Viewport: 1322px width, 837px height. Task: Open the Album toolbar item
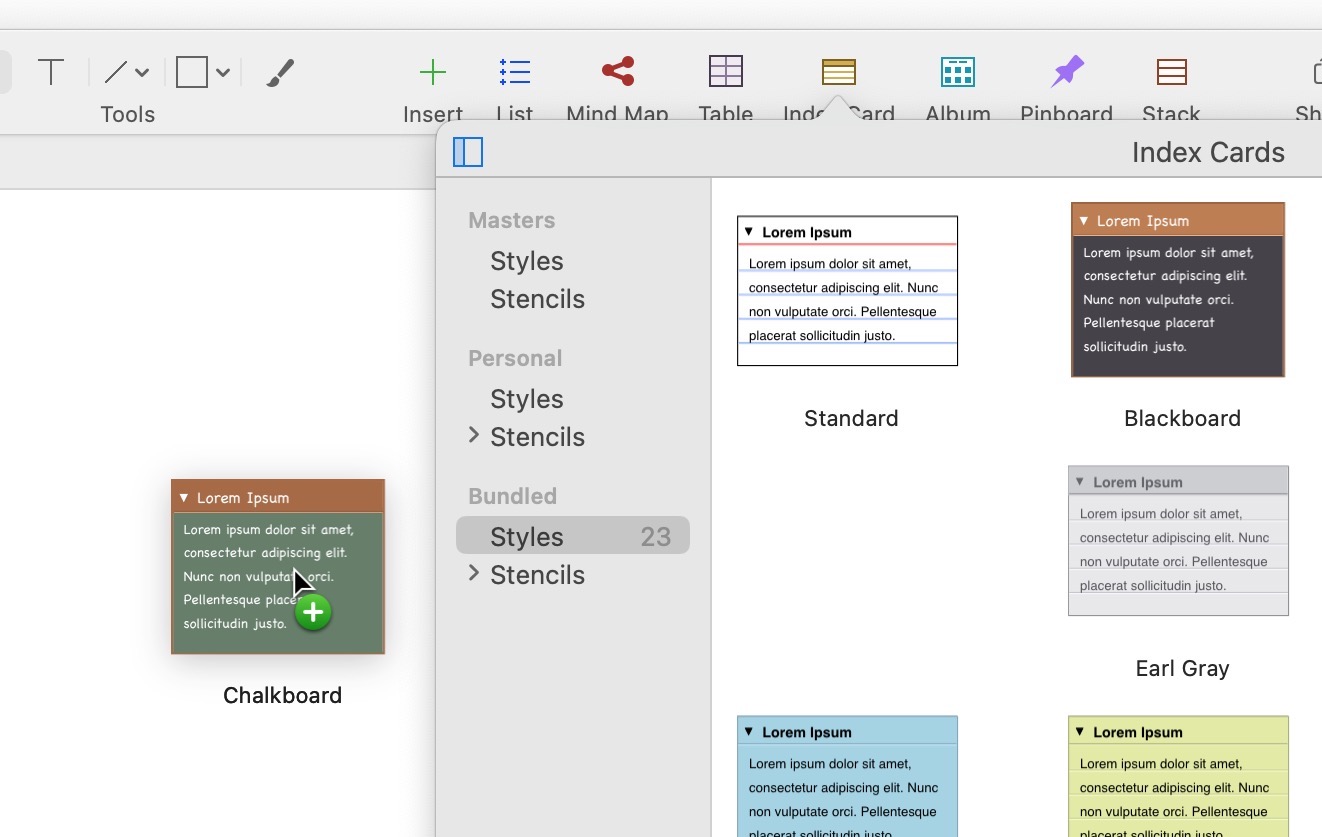click(x=957, y=72)
